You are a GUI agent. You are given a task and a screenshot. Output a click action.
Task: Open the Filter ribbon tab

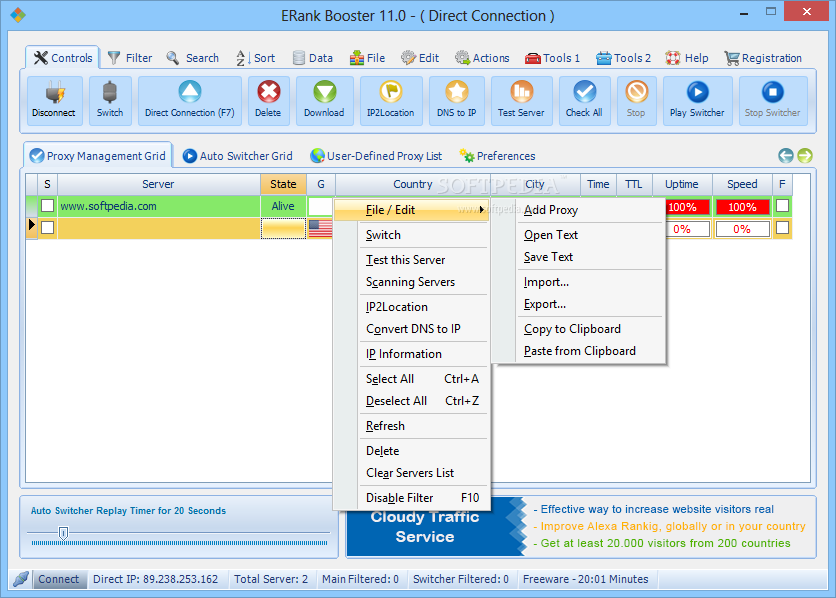(x=130, y=58)
